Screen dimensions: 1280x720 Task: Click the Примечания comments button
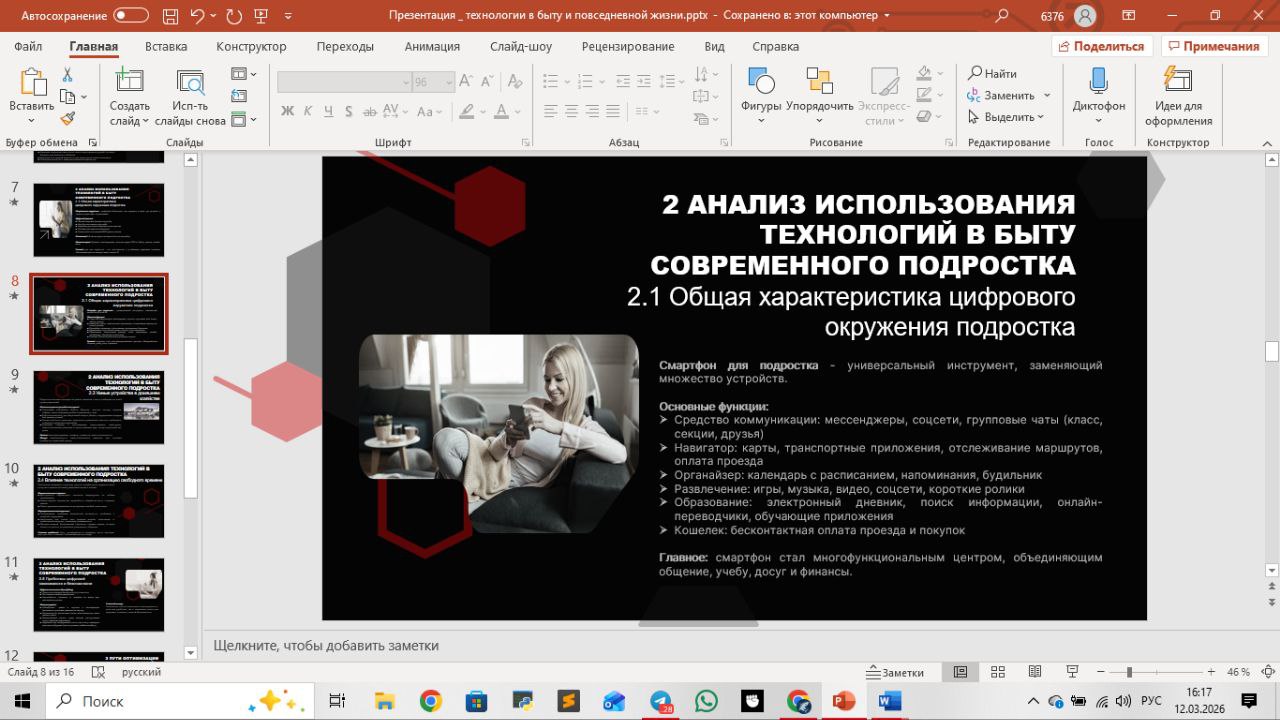[x=1214, y=46]
